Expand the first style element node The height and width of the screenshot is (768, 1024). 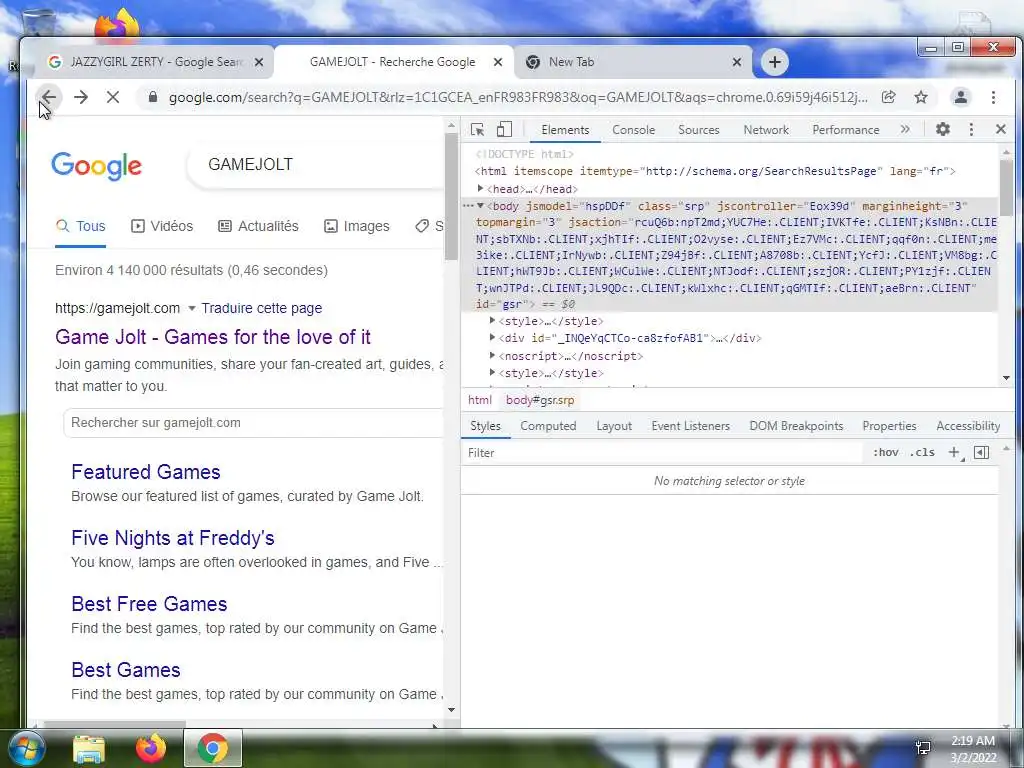click(x=492, y=321)
